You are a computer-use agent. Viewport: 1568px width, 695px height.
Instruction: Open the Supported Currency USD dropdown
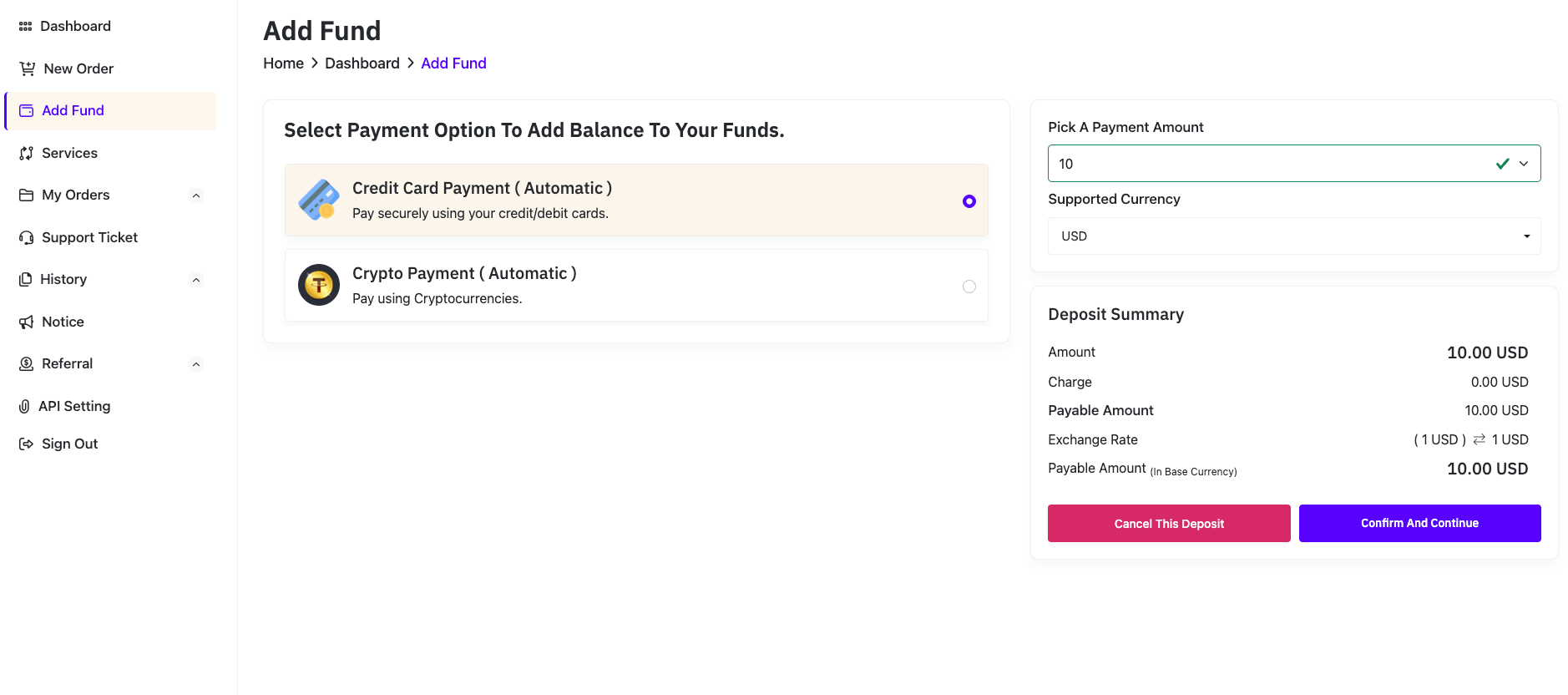1293,236
